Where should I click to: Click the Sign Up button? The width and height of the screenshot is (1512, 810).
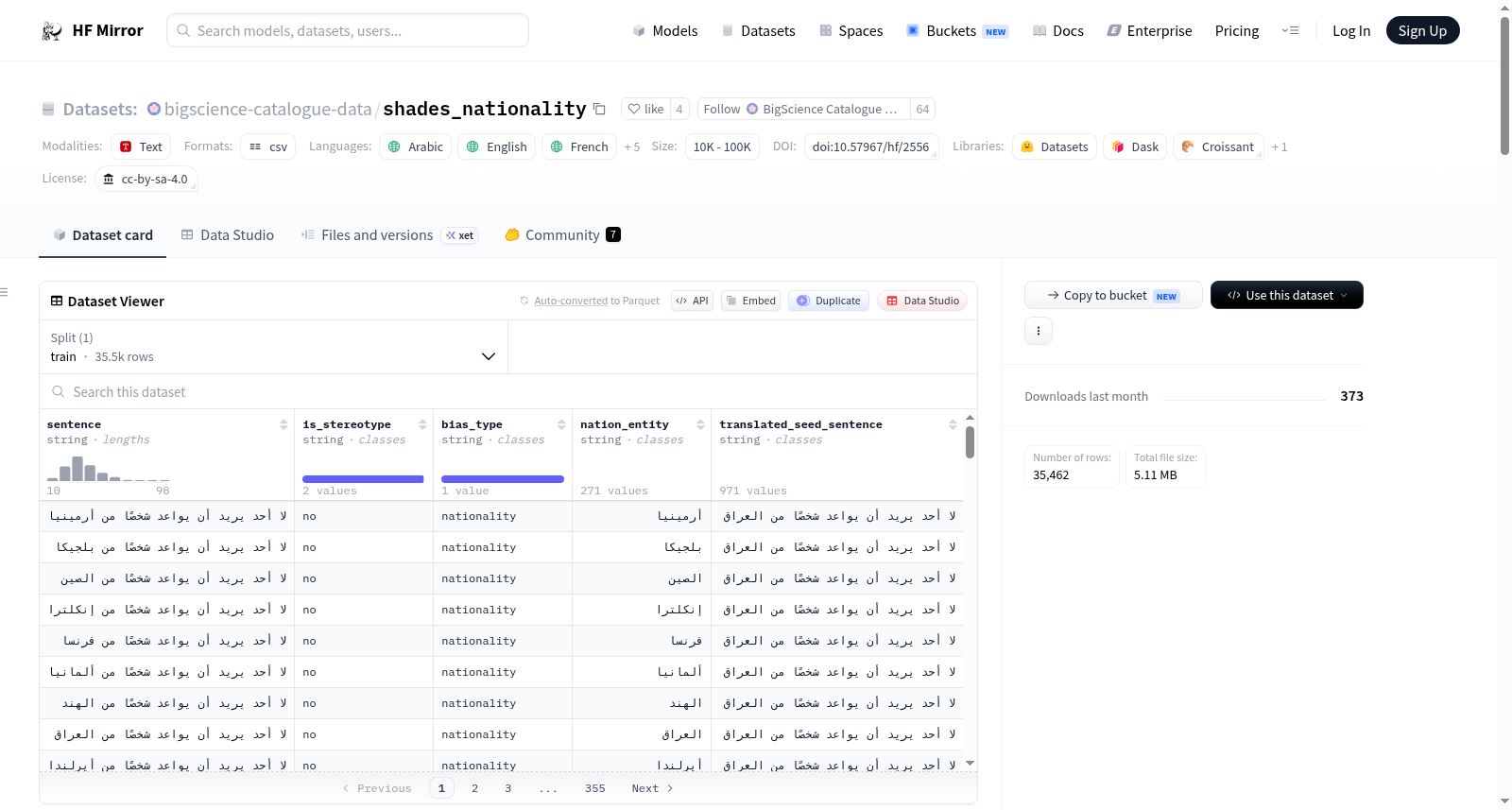pos(1422,31)
